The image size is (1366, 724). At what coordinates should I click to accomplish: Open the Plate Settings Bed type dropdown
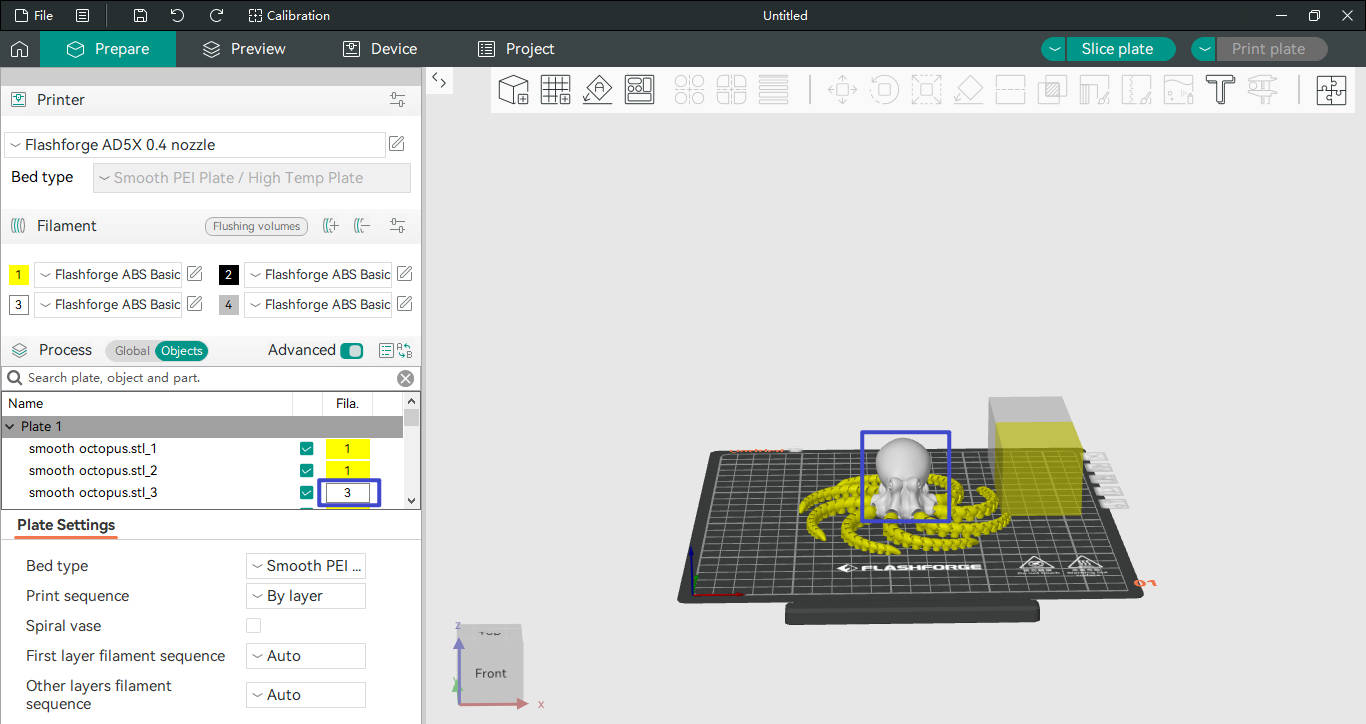(x=306, y=566)
